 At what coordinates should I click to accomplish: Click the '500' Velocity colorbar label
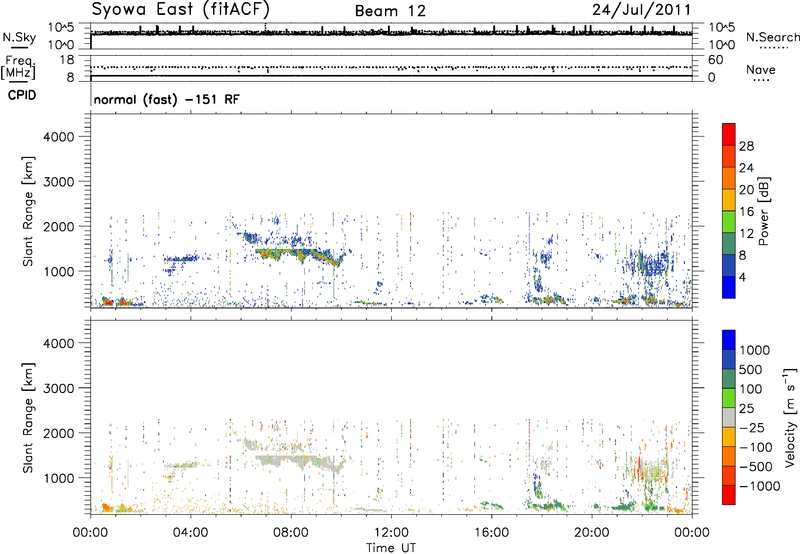[x=751, y=370]
